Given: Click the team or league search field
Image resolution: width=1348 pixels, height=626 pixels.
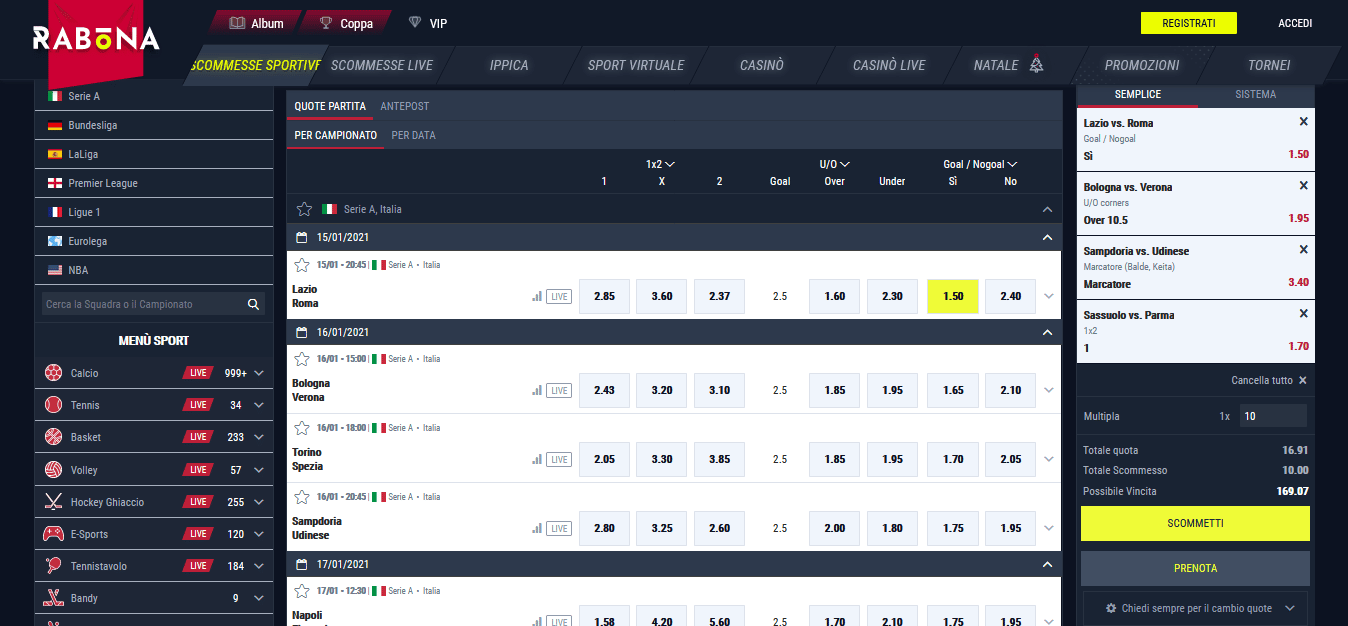Looking at the screenshot, I should [x=142, y=304].
